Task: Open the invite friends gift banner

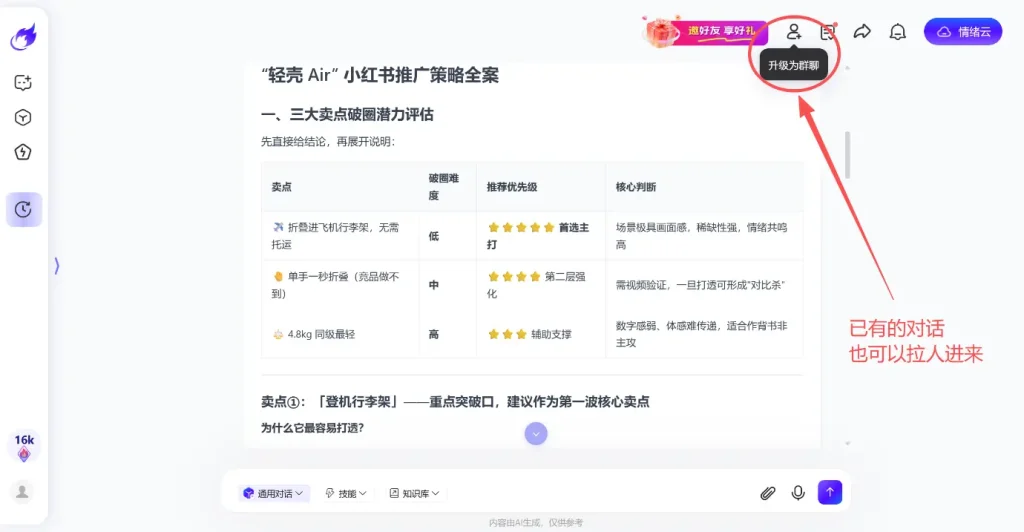Action: (704, 32)
